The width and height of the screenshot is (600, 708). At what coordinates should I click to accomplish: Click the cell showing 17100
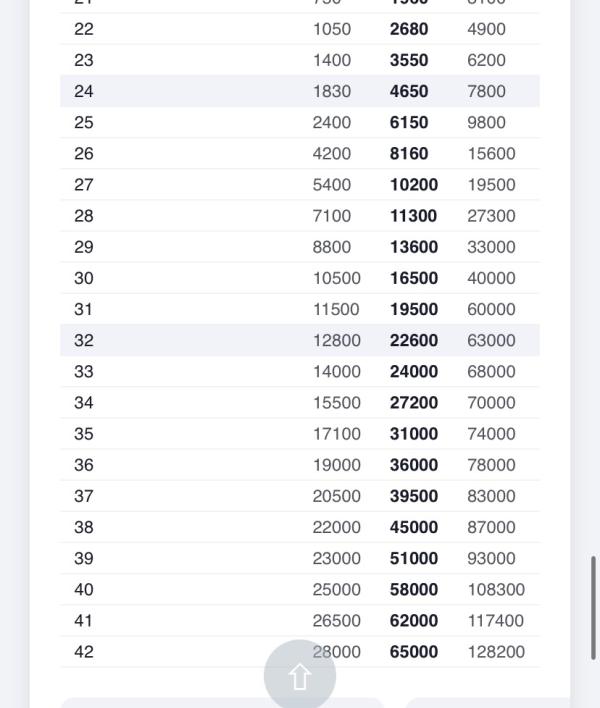336,433
